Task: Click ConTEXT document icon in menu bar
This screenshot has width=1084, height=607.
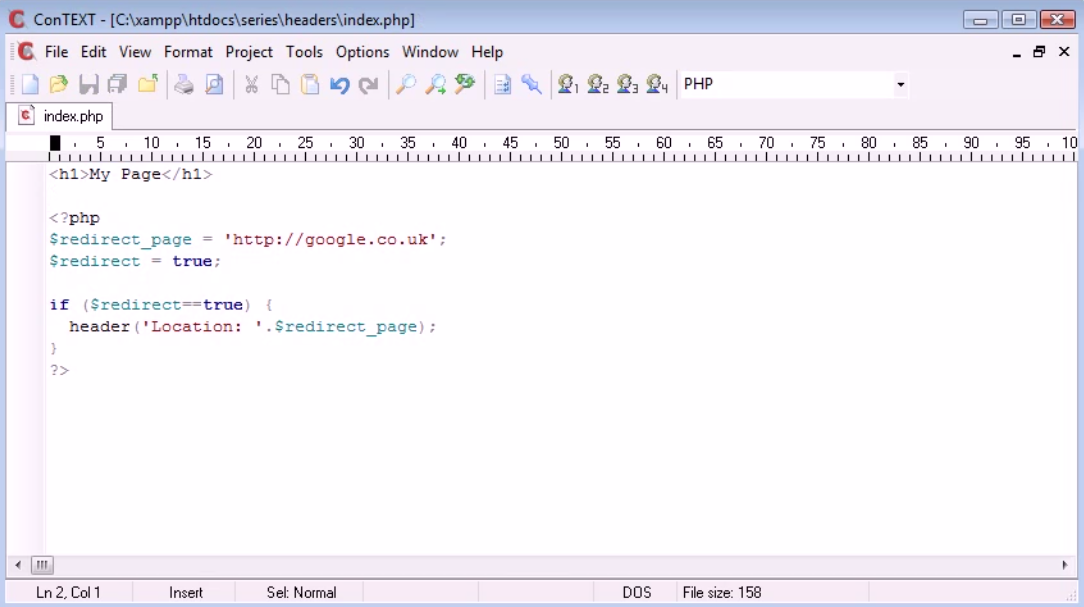Action: pyautogui.click(x=26, y=52)
